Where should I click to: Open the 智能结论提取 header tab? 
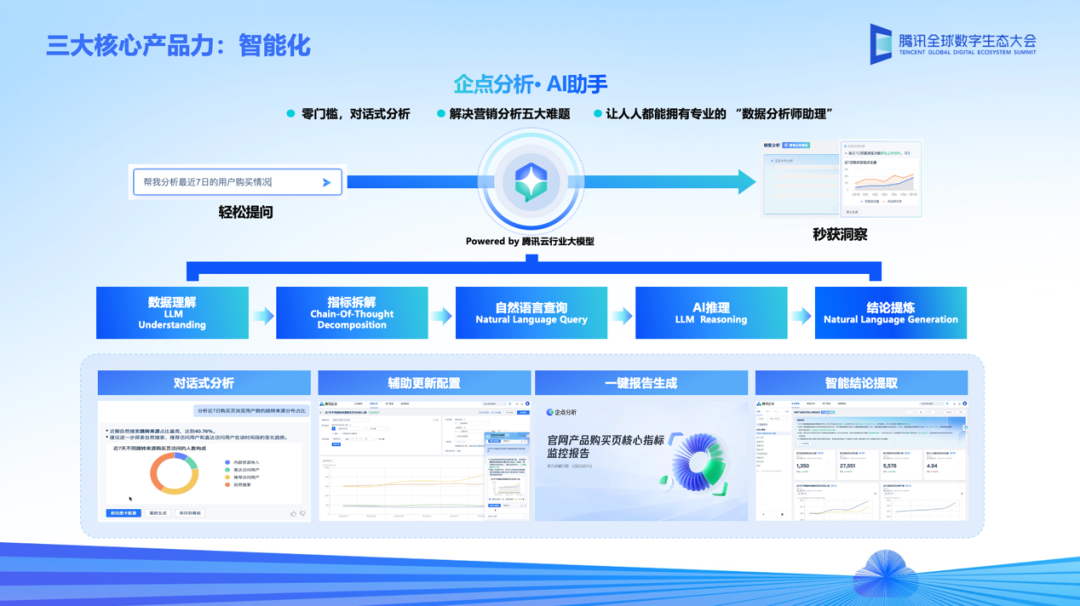tap(862, 383)
